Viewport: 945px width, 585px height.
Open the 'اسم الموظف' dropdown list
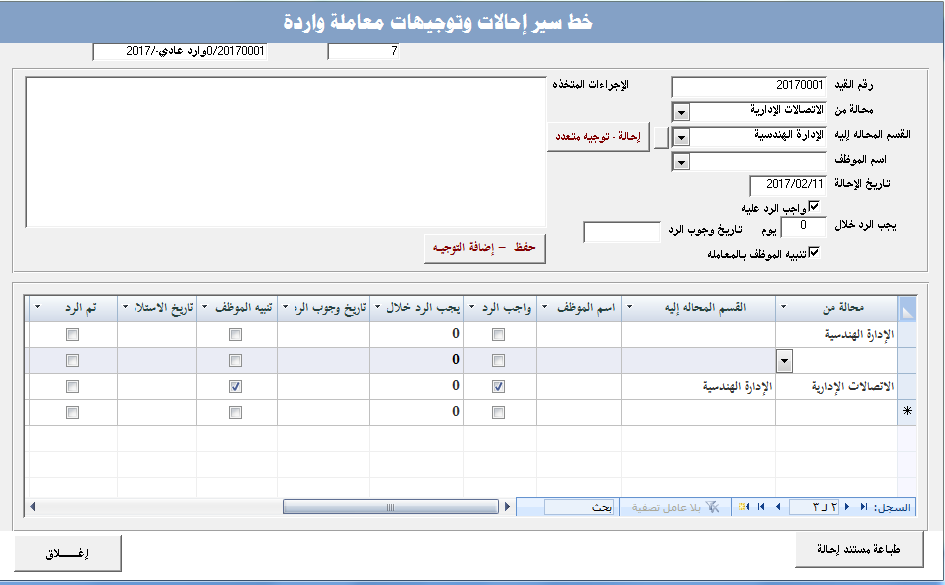681,161
